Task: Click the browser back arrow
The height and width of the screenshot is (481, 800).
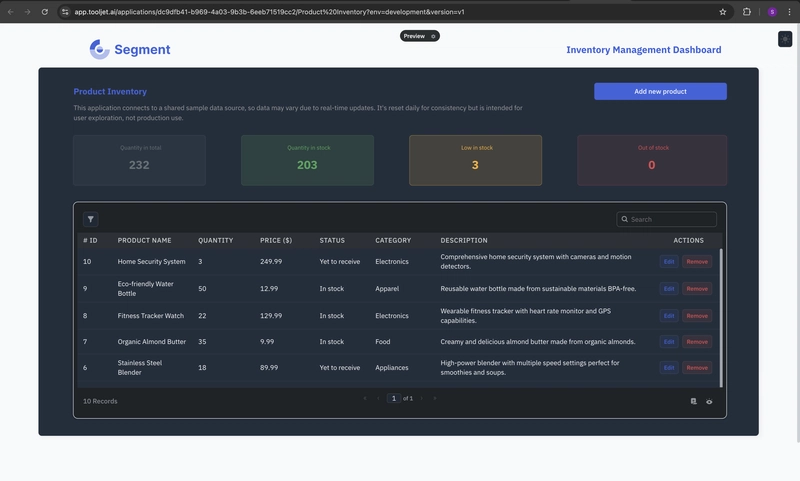Action: 11,12
